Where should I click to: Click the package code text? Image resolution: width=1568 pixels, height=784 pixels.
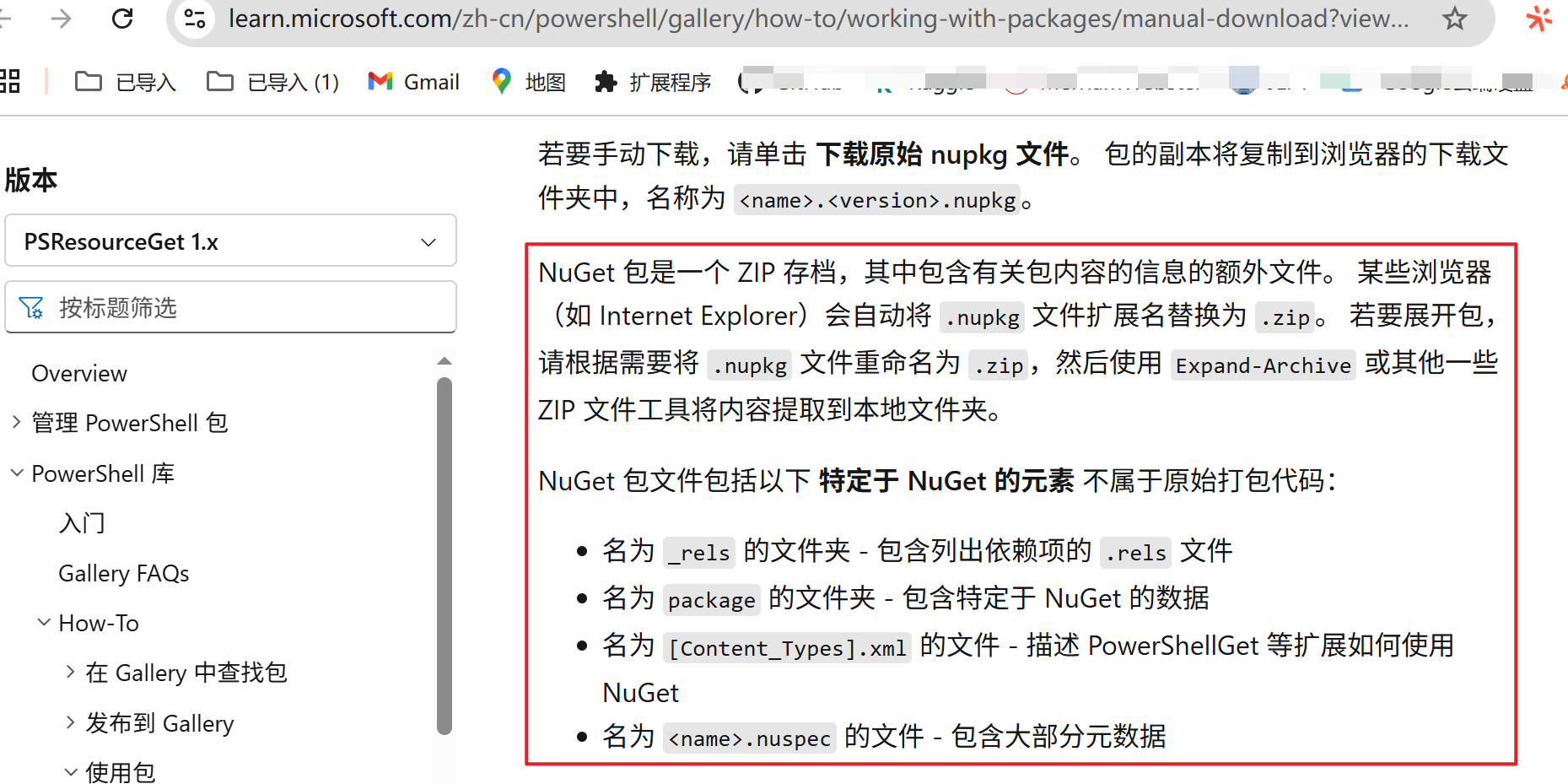711,600
